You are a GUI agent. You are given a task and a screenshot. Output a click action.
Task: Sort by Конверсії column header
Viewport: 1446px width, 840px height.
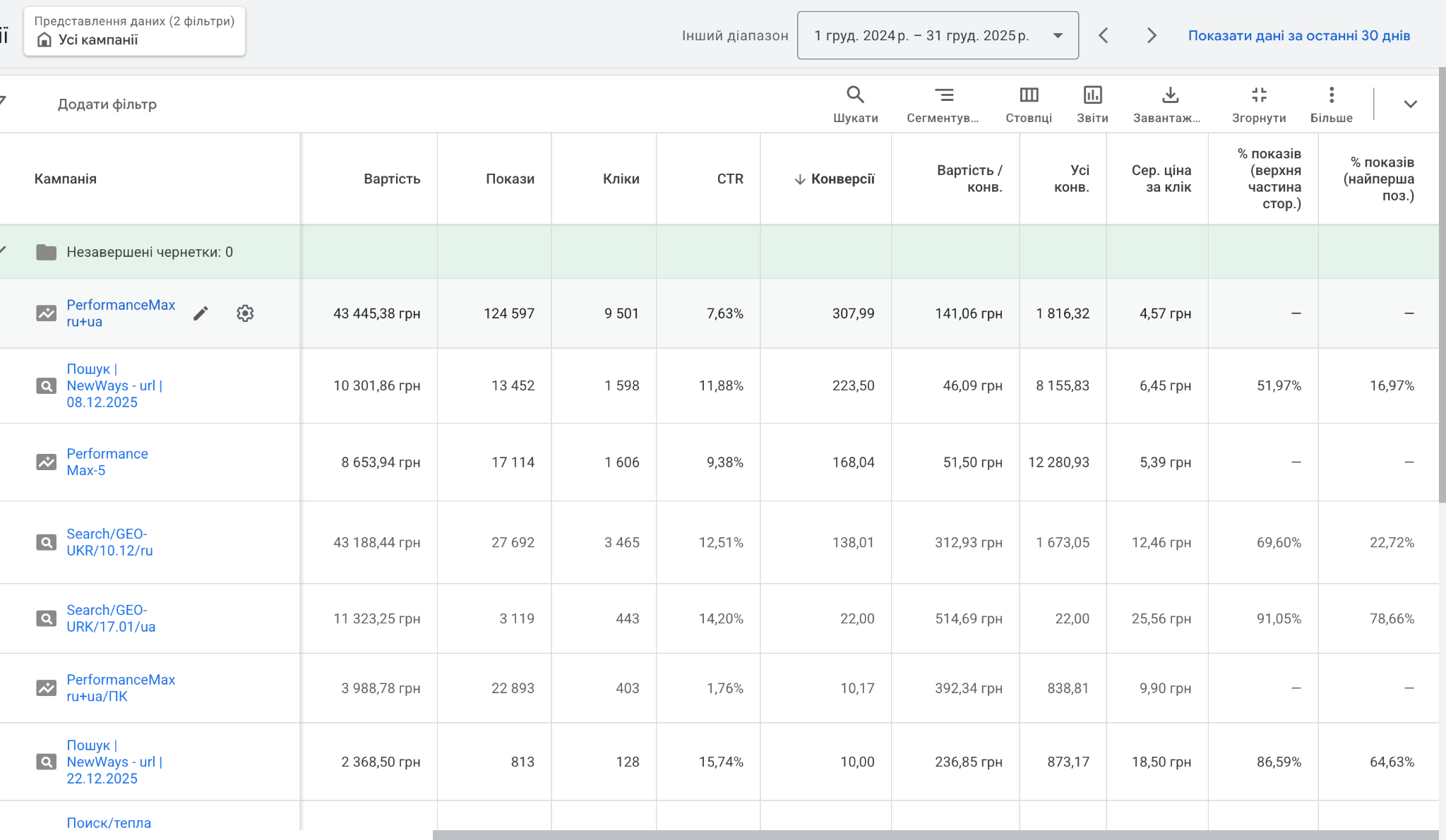pos(842,179)
